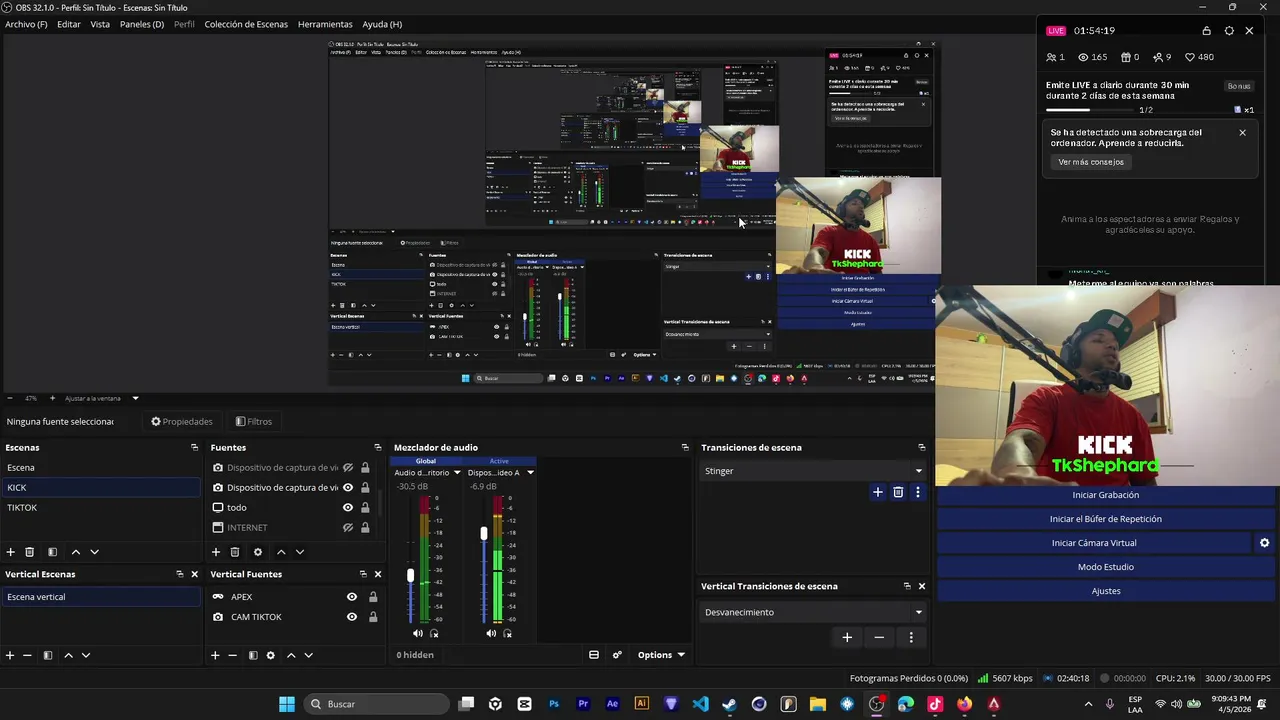1280x720 pixels.
Task: Move source down in Fuentes panel
Action: (x=300, y=552)
